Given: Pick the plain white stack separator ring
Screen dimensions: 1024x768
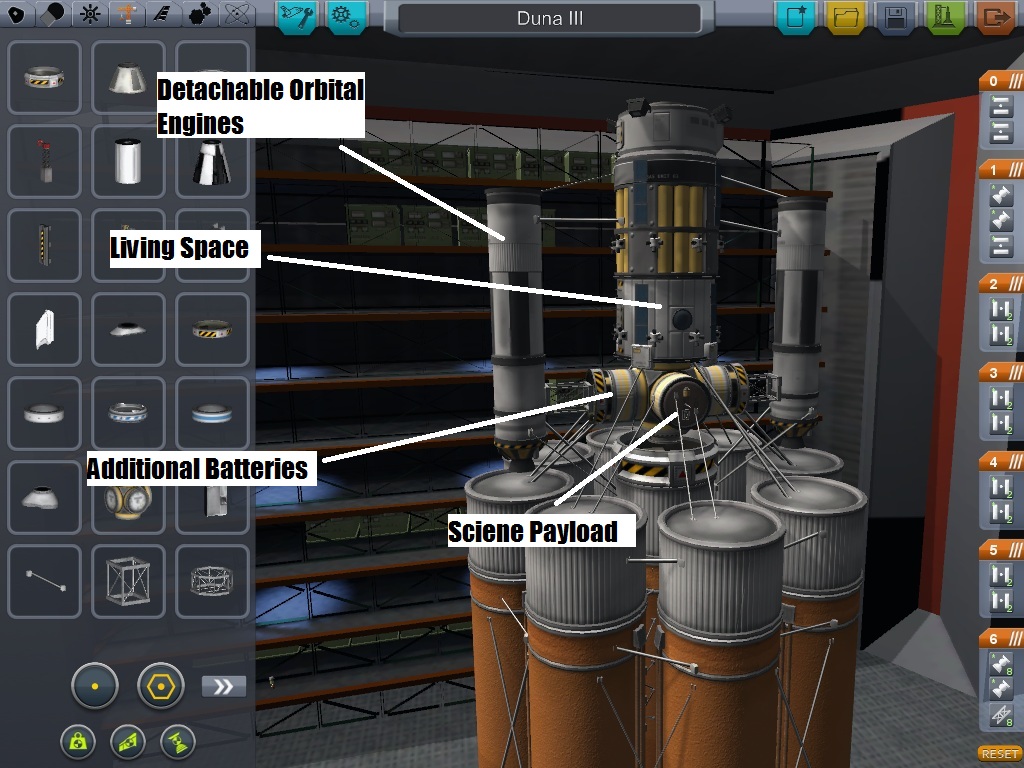Looking at the screenshot, I should click(44, 413).
